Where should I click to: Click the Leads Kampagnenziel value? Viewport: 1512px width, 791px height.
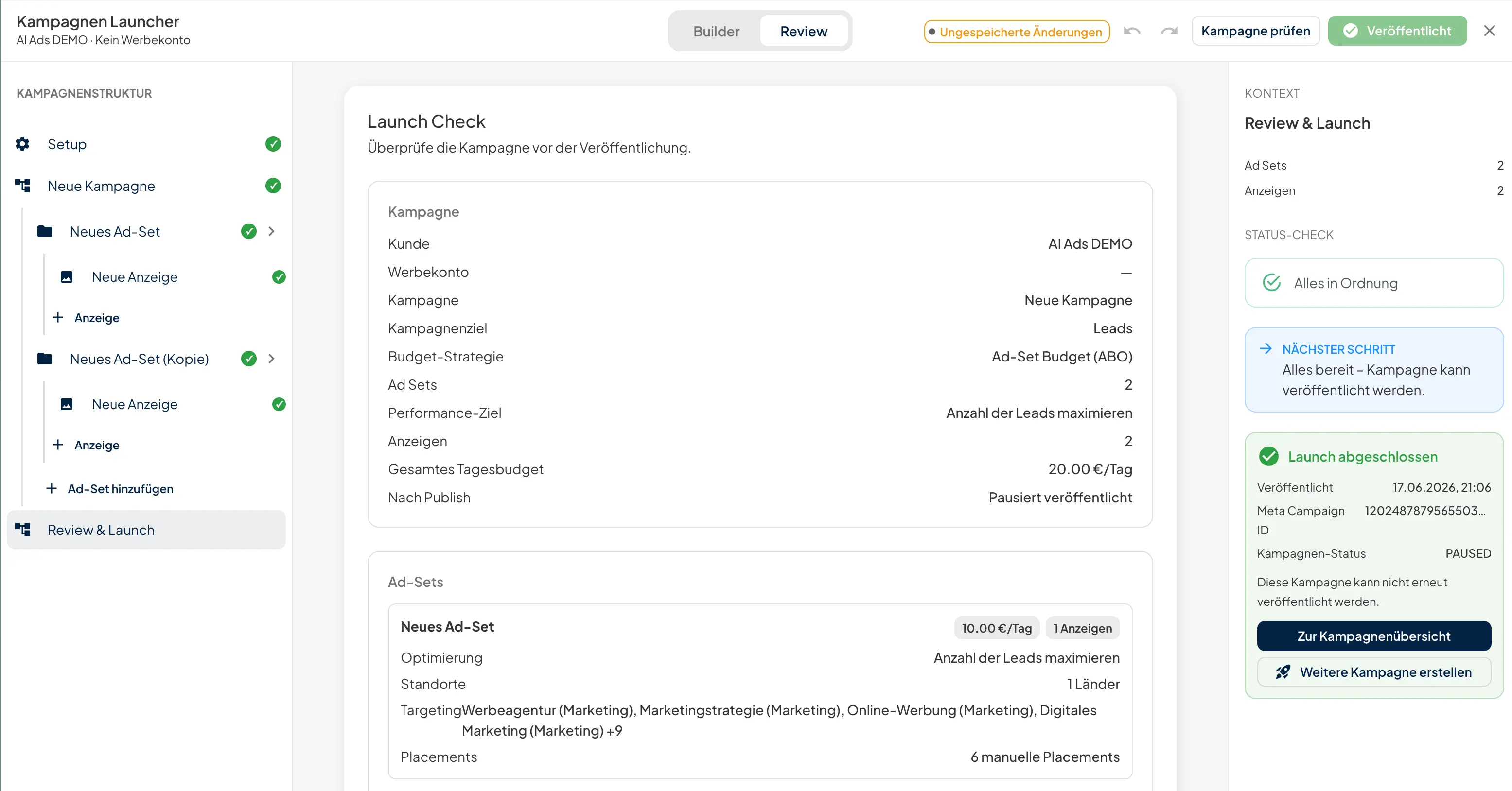coord(1112,328)
